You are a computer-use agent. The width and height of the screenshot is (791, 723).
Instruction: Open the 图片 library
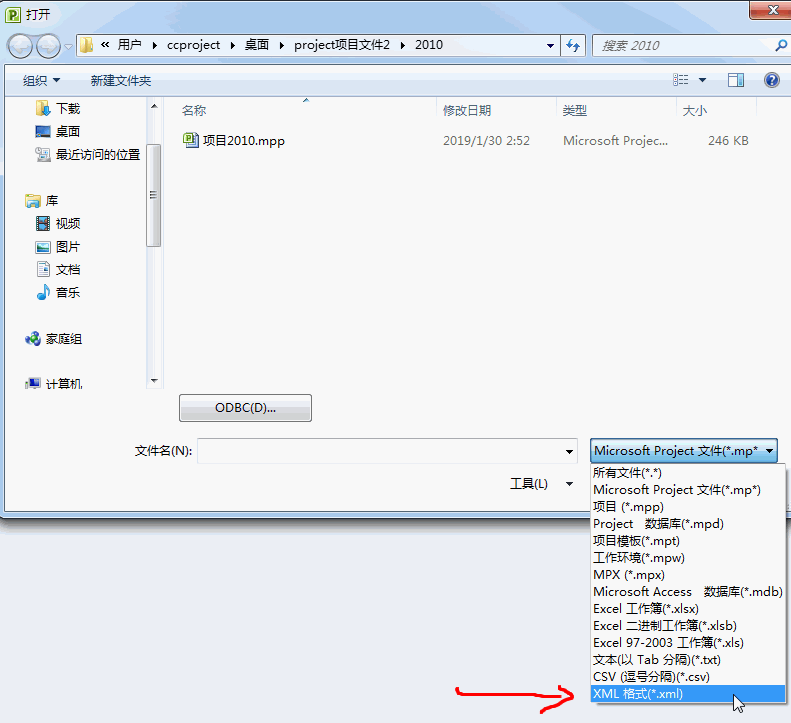(x=58, y=247)
